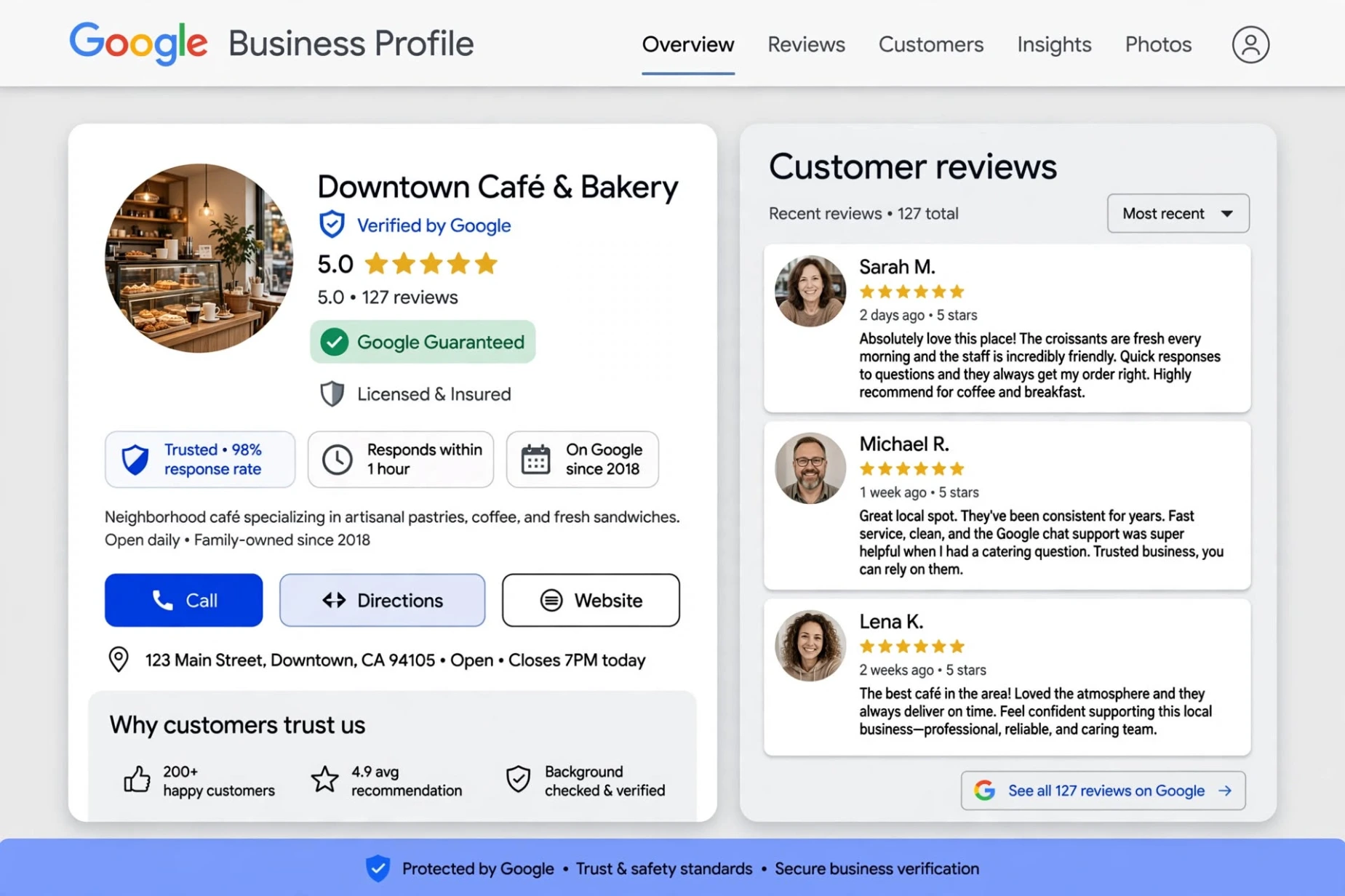Click the map pin icon by address

click(x=119, y=660)
